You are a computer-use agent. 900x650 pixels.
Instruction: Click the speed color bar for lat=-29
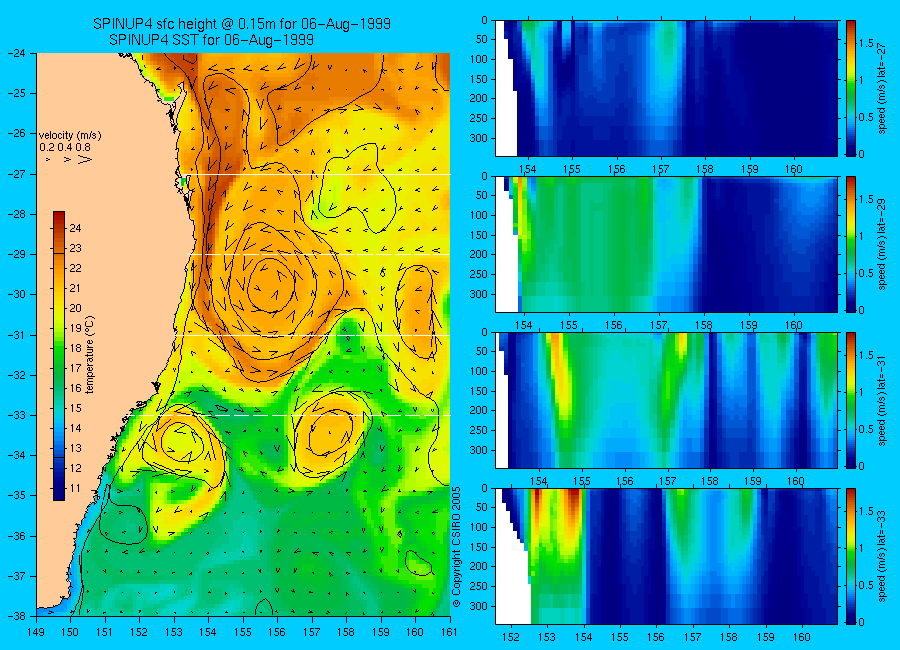[851, 244]
